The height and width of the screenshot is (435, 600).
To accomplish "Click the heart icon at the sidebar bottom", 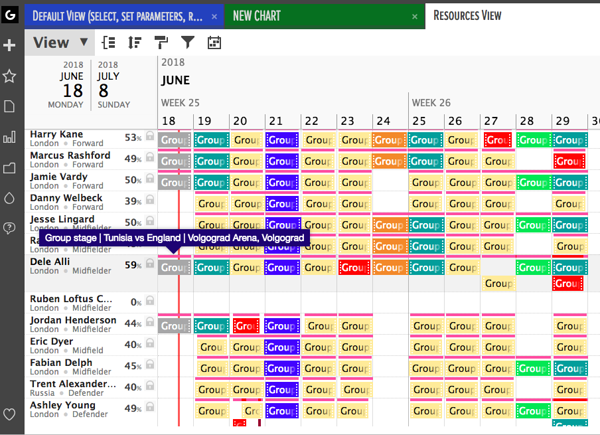I will (x=9, y=414).
